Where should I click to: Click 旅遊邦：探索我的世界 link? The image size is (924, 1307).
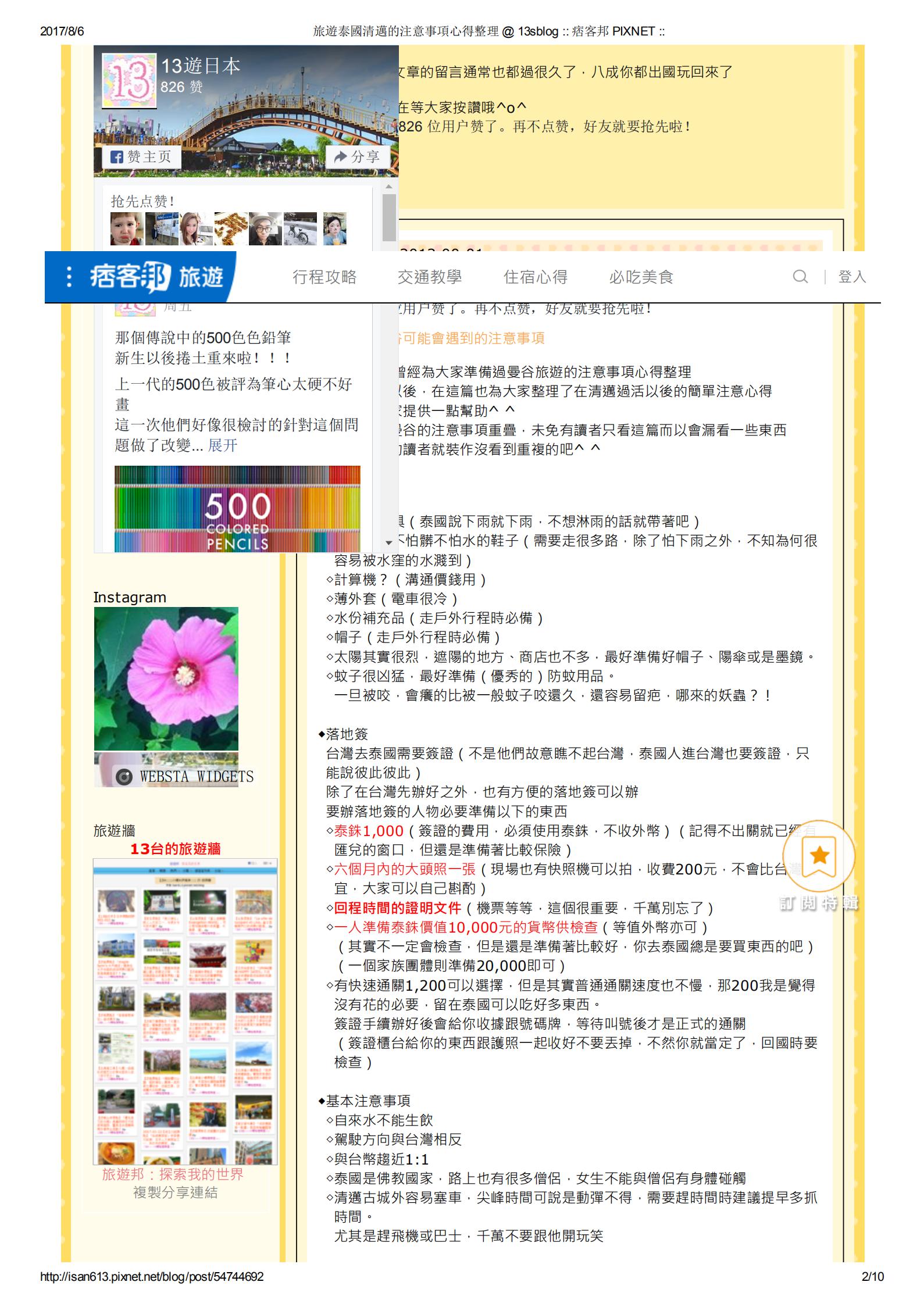point(173,1174)
